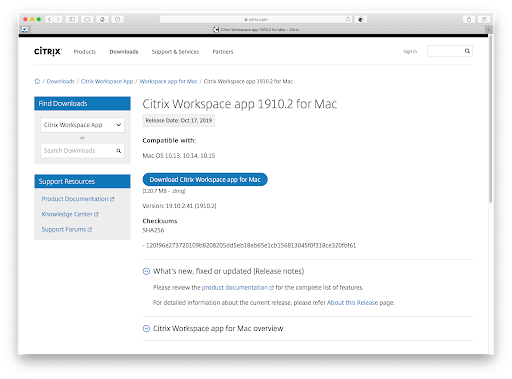Click external-link icon beside Knowledge Center
512x379 pixels.
[96, 214]
